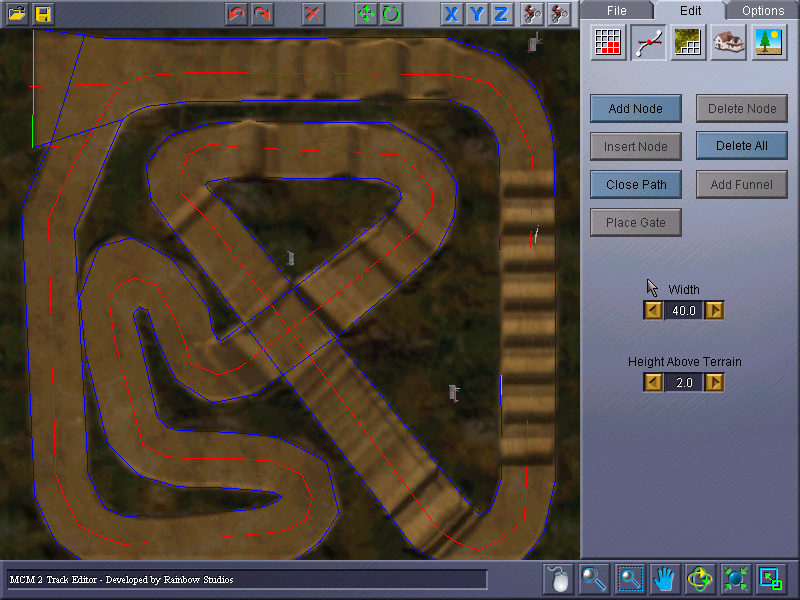Select the magnifying glass zoom tool

[x=594, y=579]
